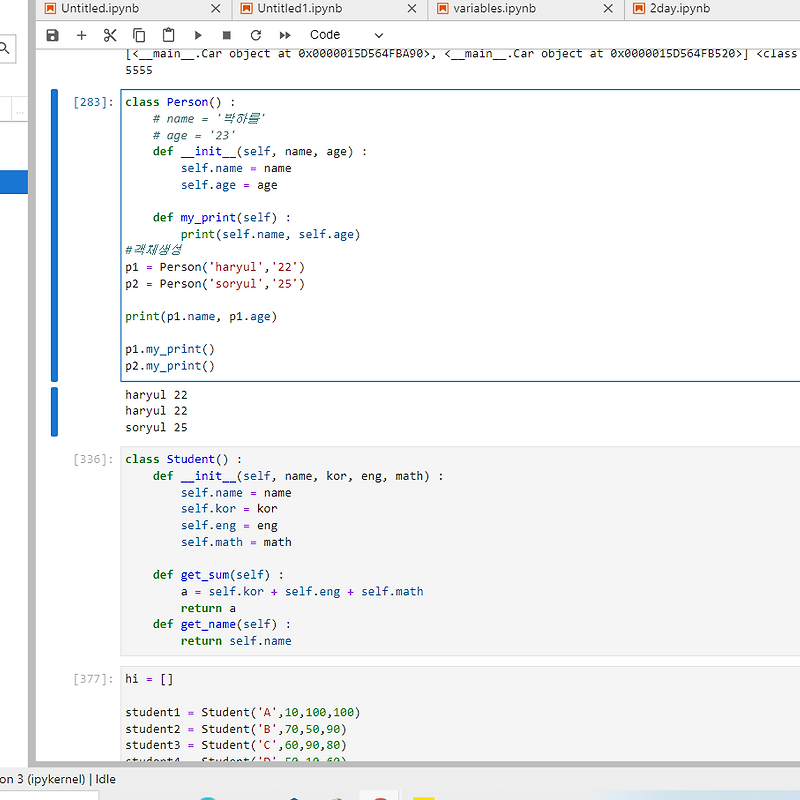Interrupt the kernel with the stop button
The height and width of the screenshot is (800, 800).
[227, 35]
